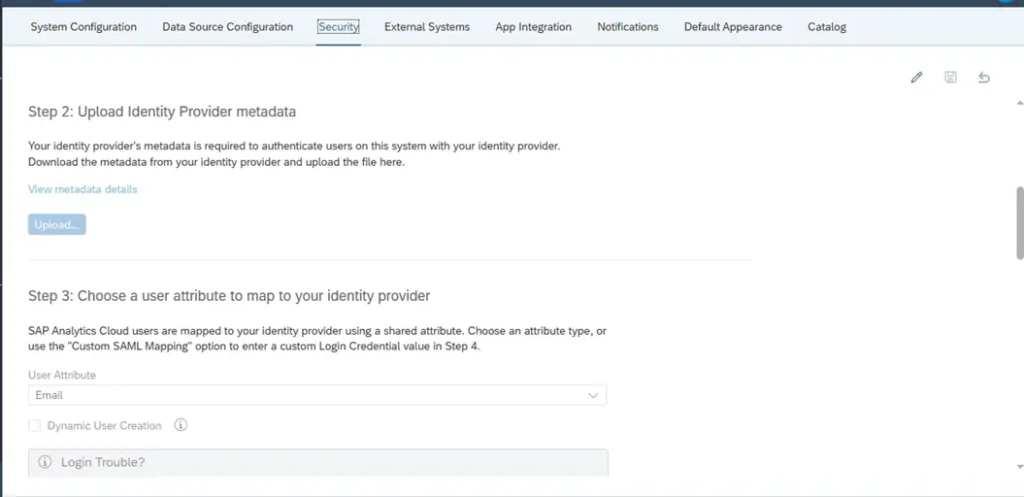The image size is (1024, 497).
Task: Open the App Integration tab
Action: pyautogui.click(x=533, y=27)
